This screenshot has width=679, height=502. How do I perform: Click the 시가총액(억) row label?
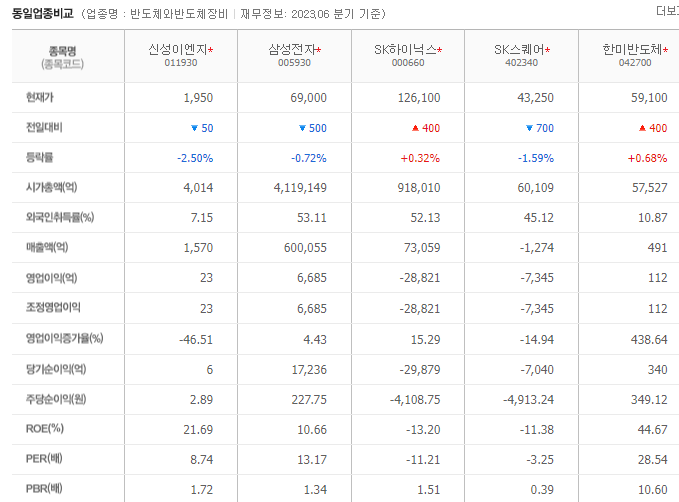(x=52, y=187)
